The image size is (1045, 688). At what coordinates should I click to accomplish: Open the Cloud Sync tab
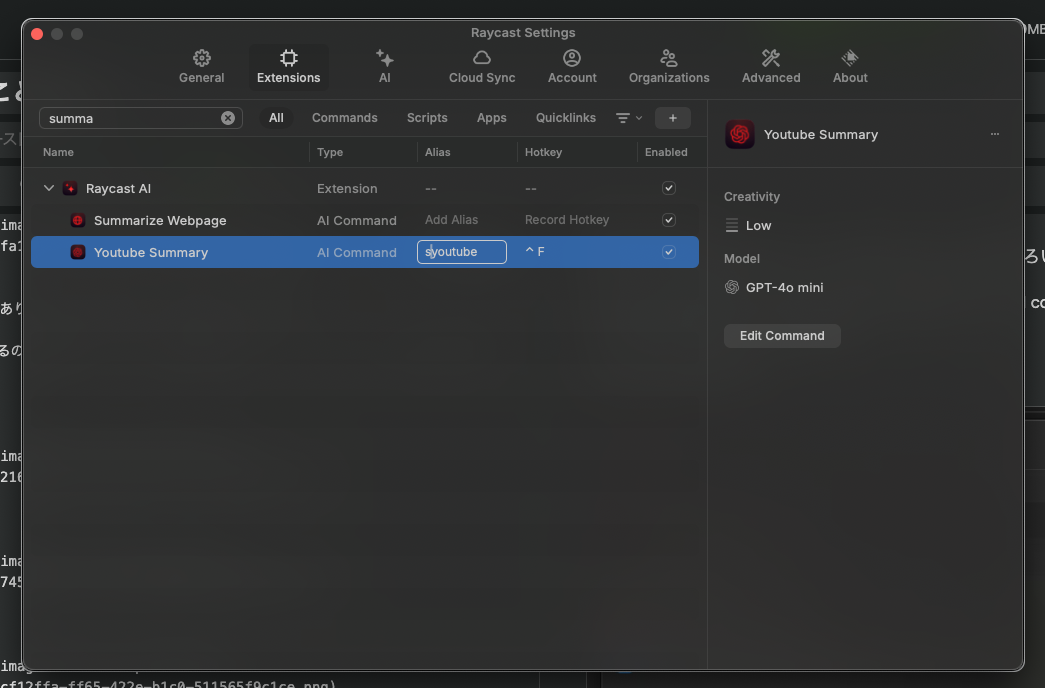482,67
